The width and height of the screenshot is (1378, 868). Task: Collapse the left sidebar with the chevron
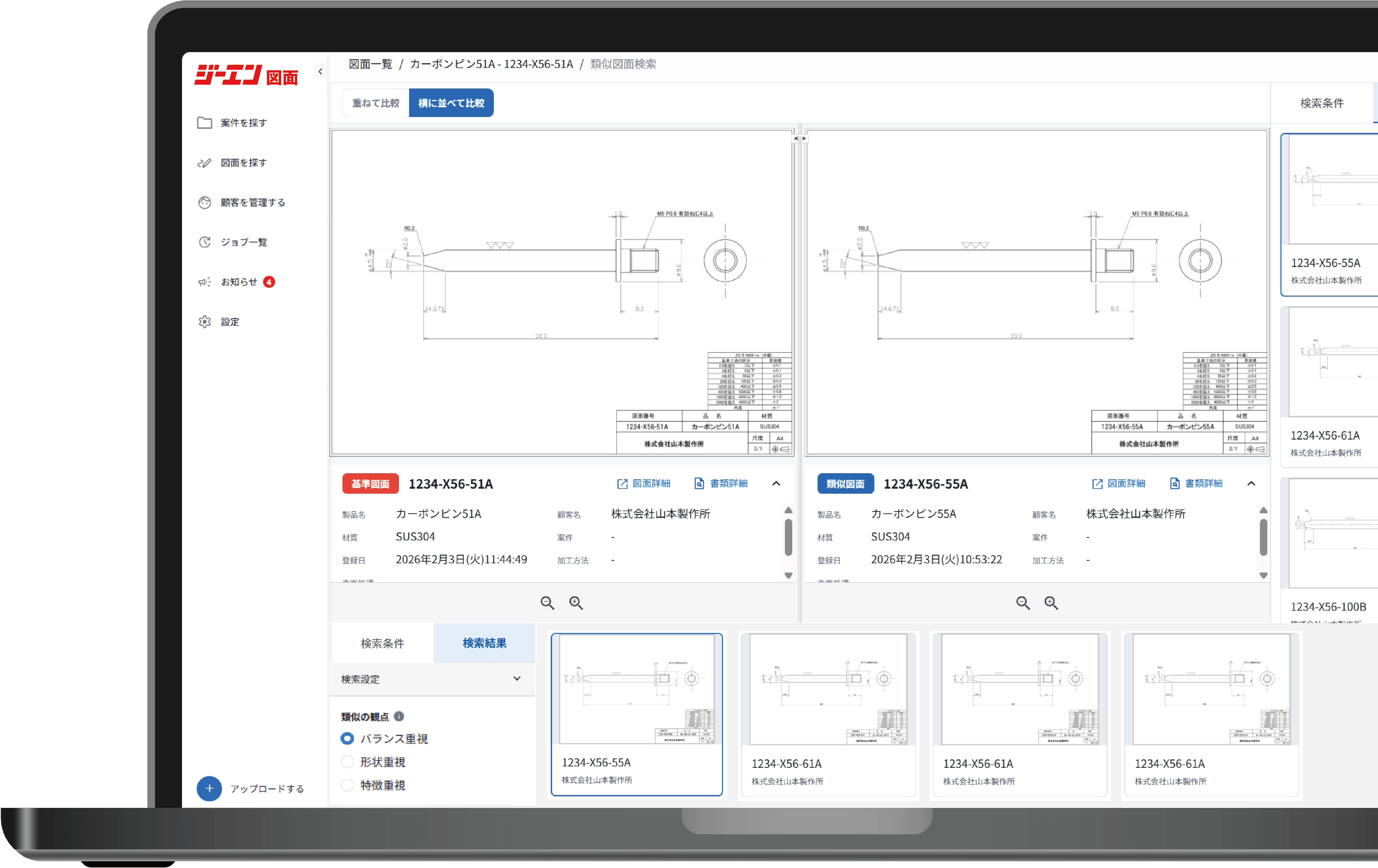click(320, 72)
